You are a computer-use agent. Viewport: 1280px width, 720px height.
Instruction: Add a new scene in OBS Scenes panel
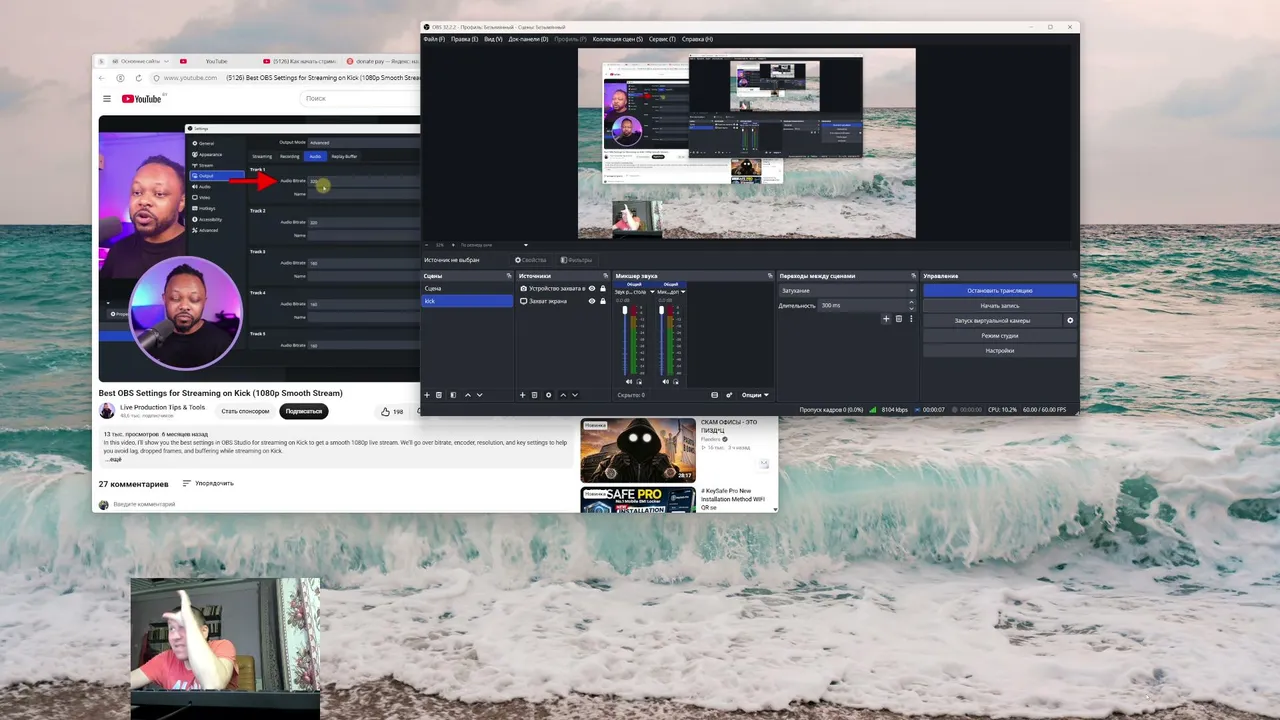427,395
